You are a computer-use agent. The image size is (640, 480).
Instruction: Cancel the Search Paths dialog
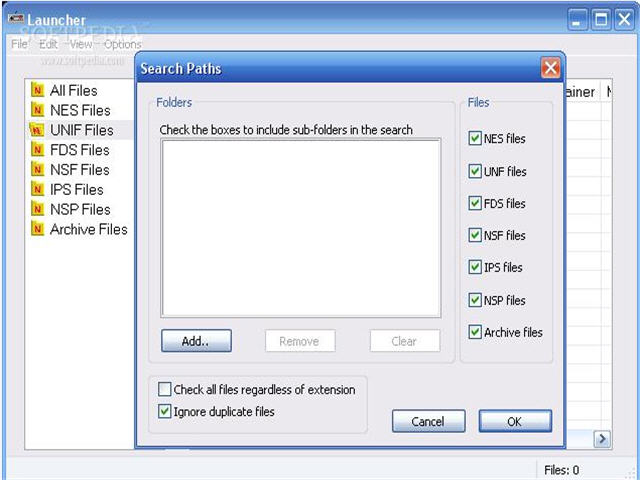click(x=429, y=421)
